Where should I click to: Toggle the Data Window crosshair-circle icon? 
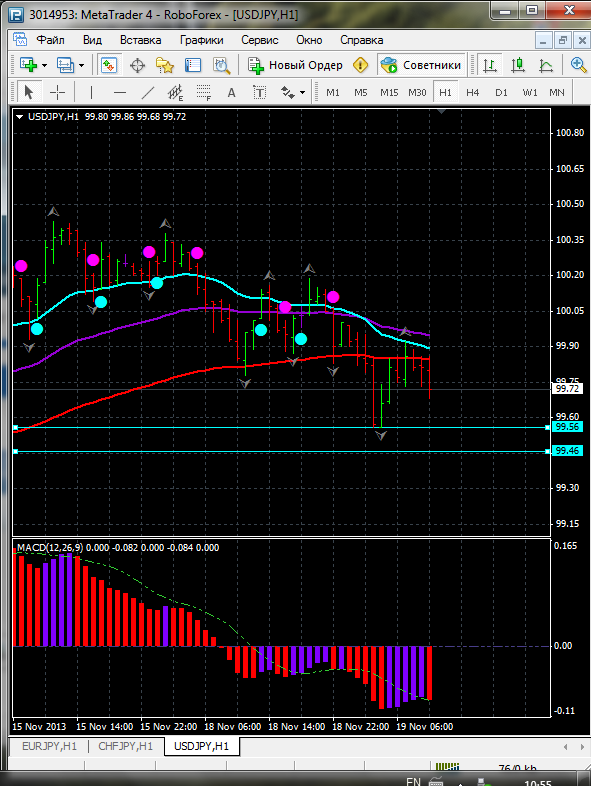point(137,65)
